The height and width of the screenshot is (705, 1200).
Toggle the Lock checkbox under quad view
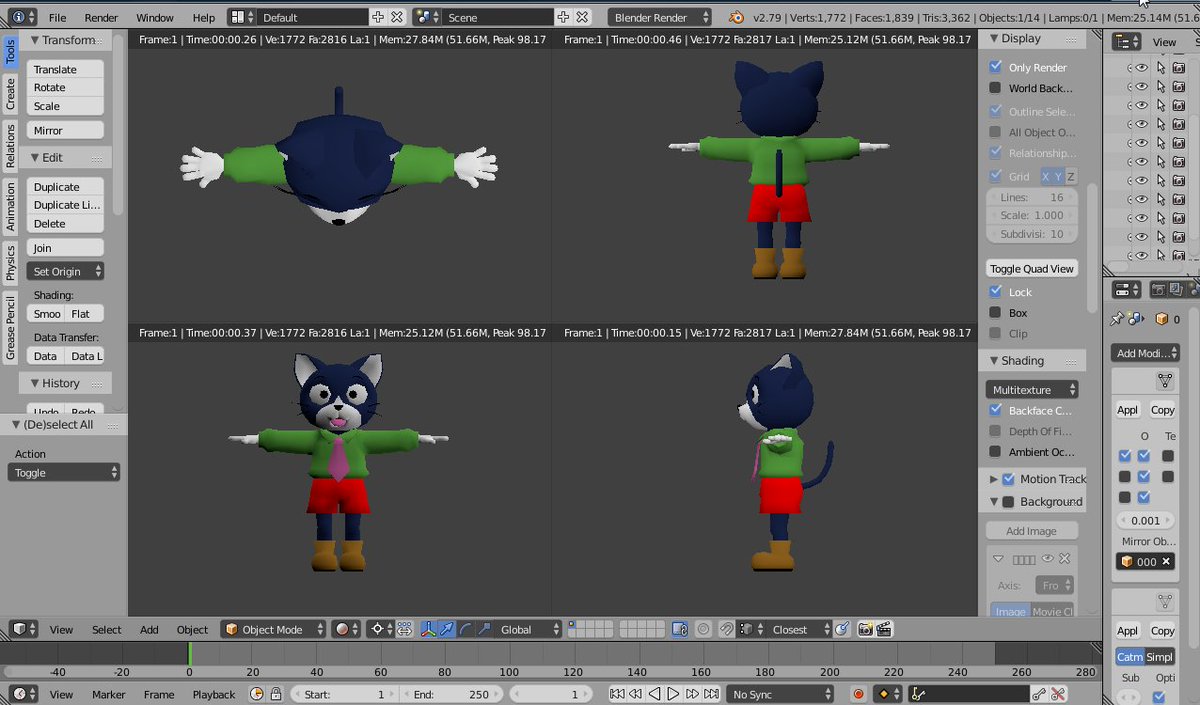click(x=995, y=292)
